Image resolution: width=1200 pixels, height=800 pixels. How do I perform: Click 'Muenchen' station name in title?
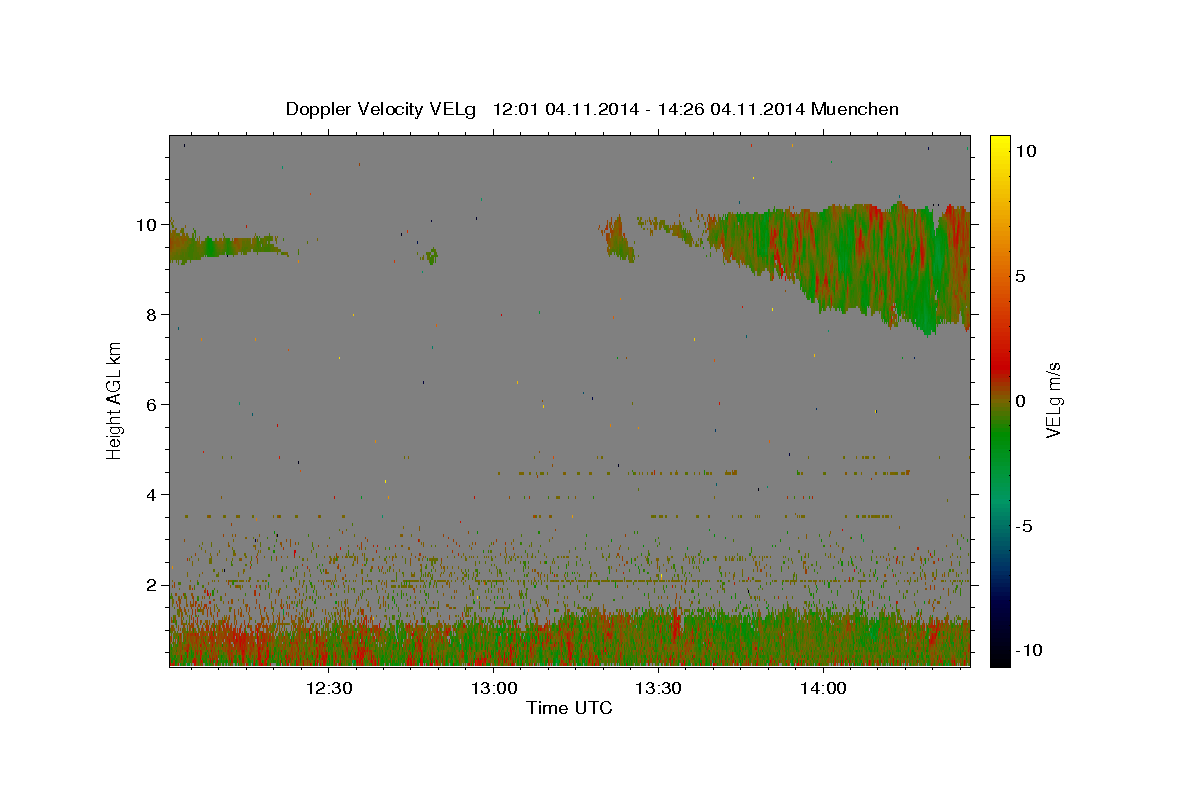click(x=855, y=109)
